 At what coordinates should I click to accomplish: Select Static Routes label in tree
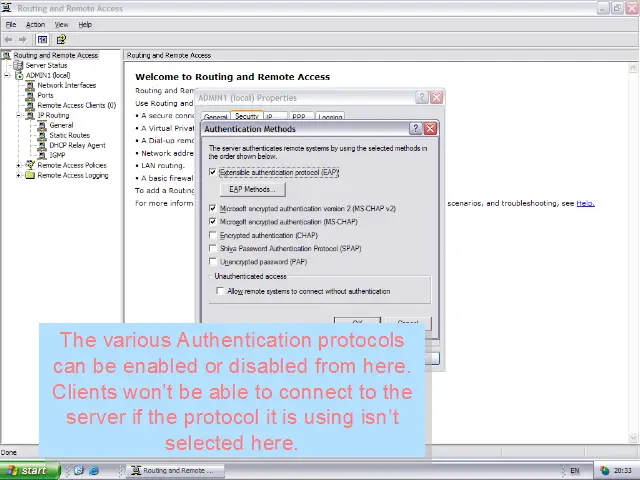(x=69, y=136)
